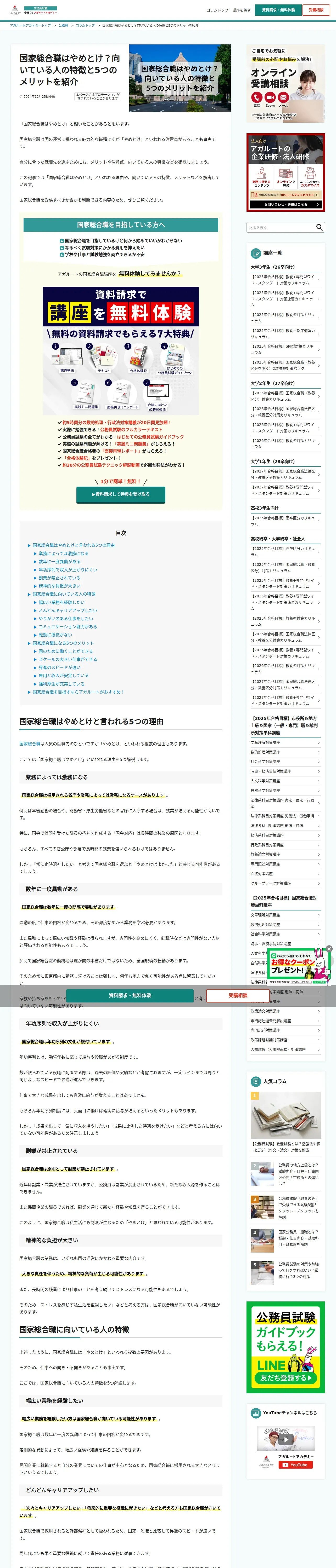Image resolution: width=336 pixels, height=1568 pixels.
Task: Jump to 精神的な負担が大きい in contents
Action: coord(59,586)
